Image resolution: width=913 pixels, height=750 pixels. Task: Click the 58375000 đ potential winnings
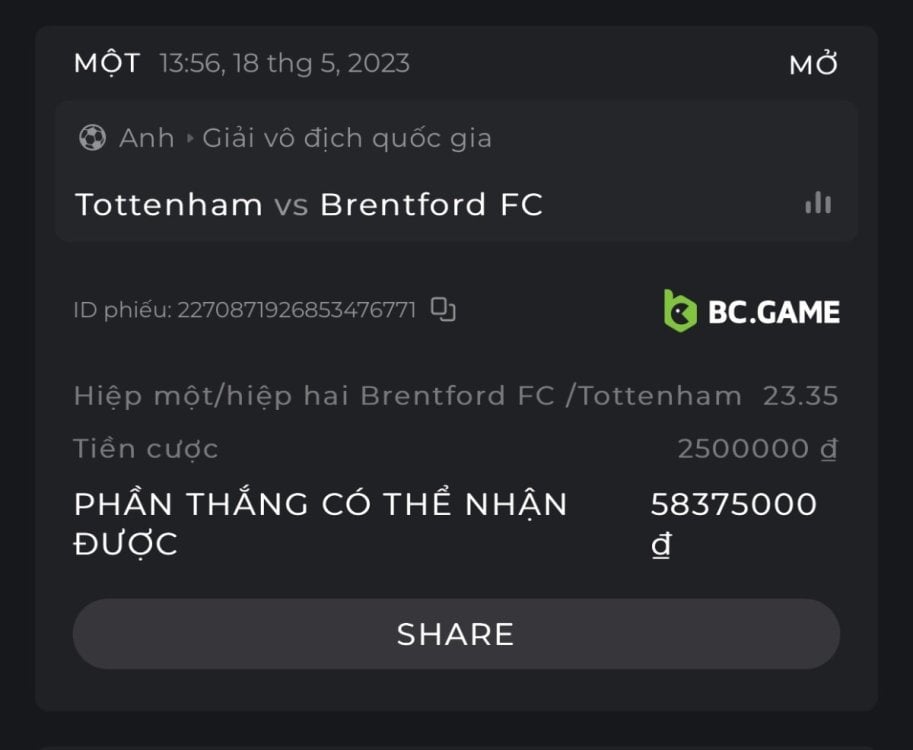(x=734, y=505)
